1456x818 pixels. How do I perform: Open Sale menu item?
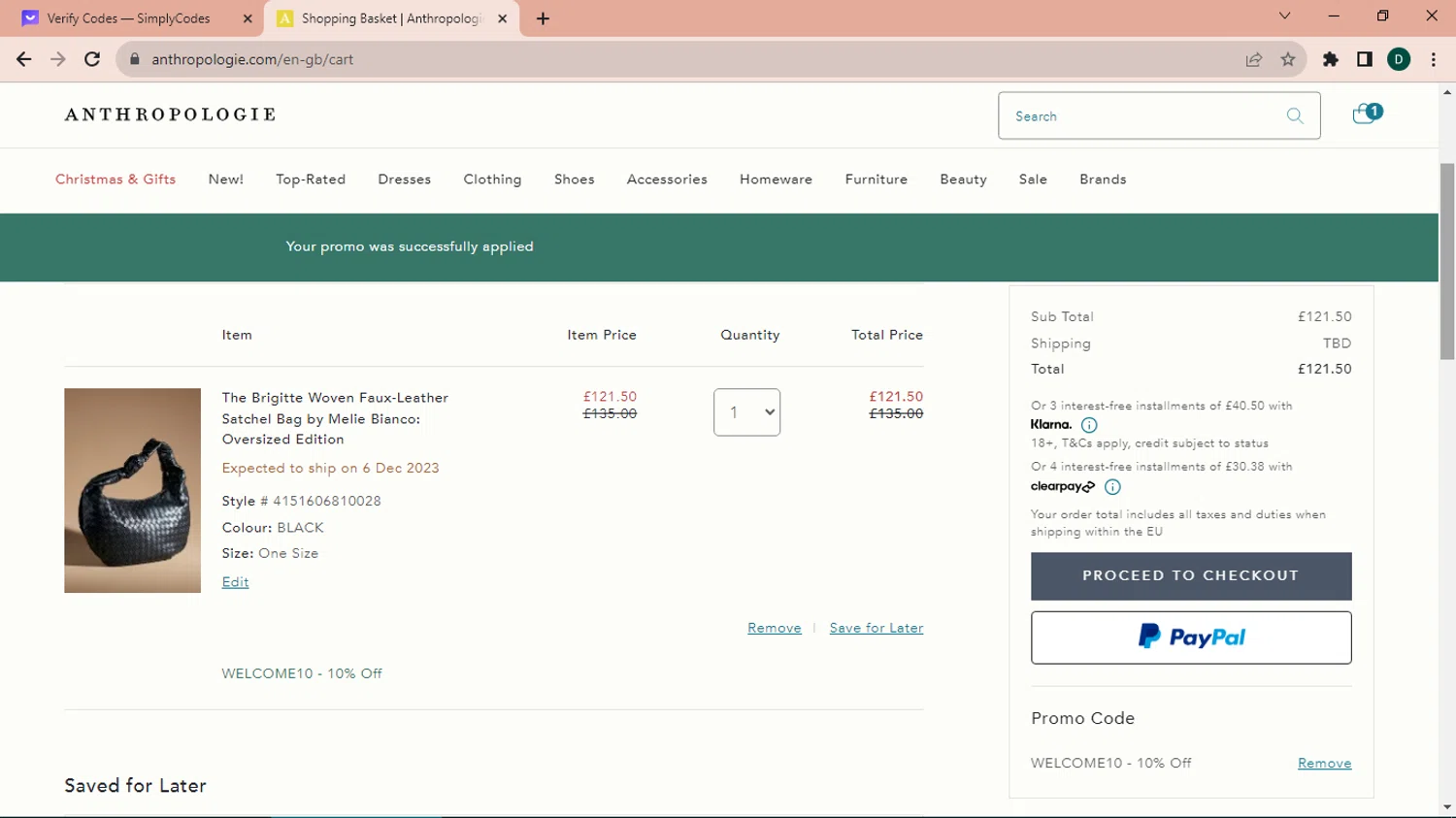tap(1033, 180)
